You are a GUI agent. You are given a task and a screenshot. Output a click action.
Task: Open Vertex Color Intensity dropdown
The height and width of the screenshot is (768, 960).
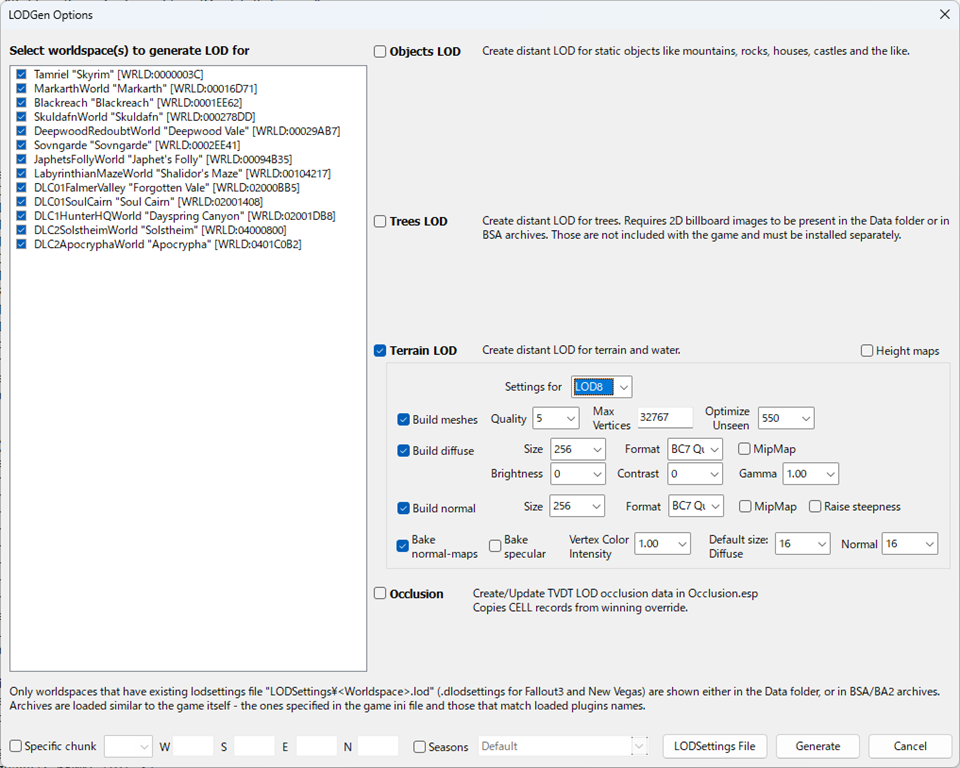pyautogui.click(x=662, y=543)
